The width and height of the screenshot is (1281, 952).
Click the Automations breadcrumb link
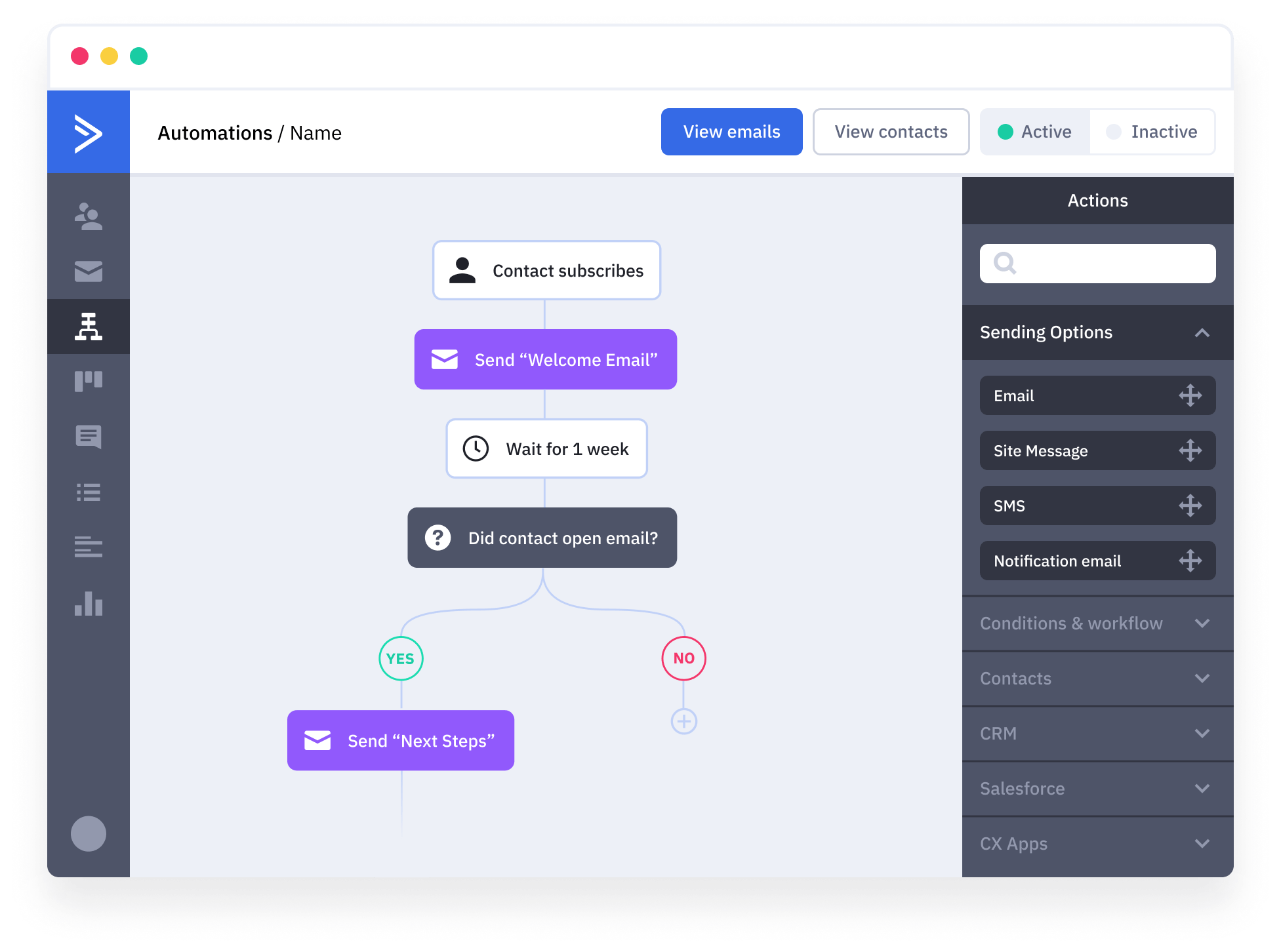click(x=214, y=133)
